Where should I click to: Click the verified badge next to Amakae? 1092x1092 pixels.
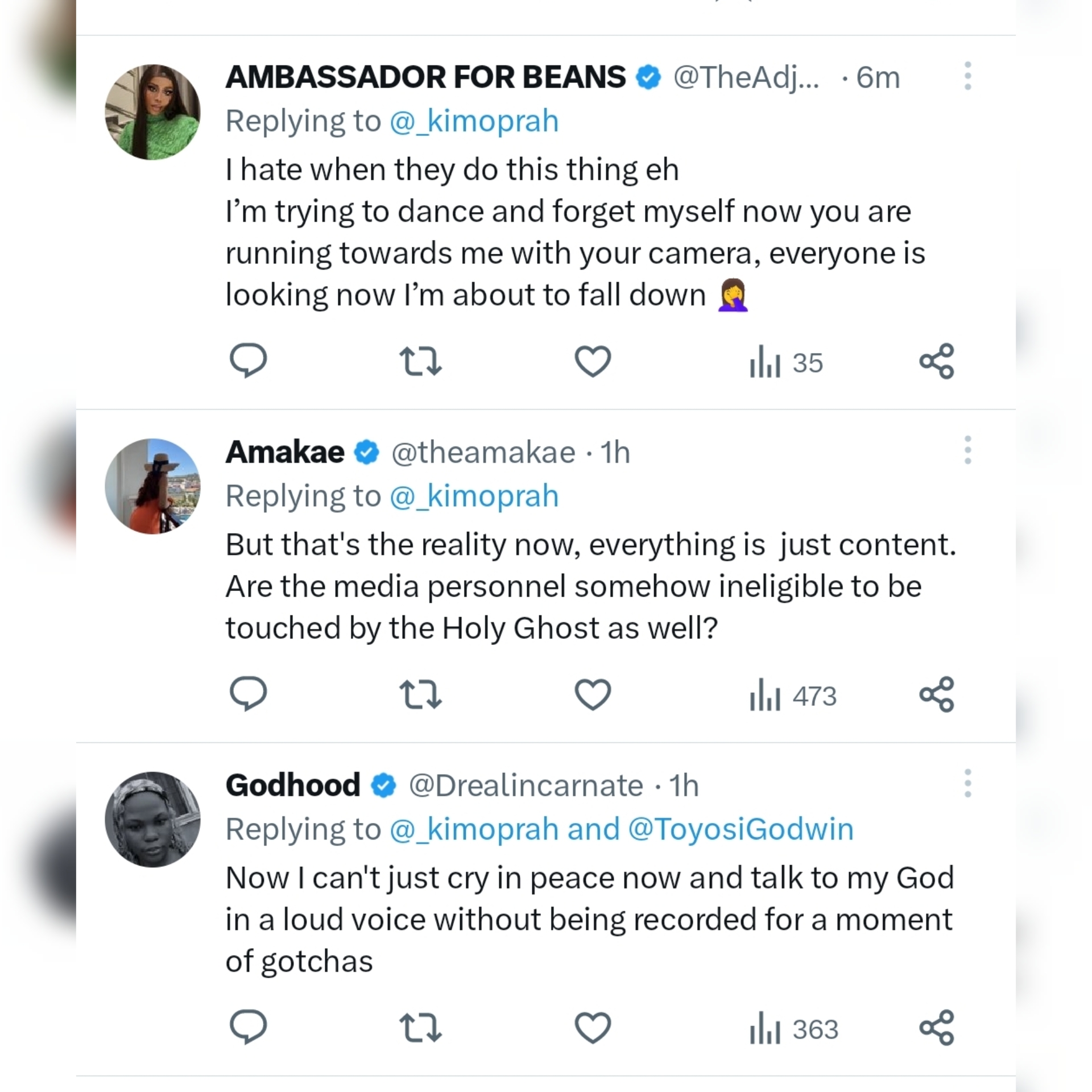click(366, 452)
